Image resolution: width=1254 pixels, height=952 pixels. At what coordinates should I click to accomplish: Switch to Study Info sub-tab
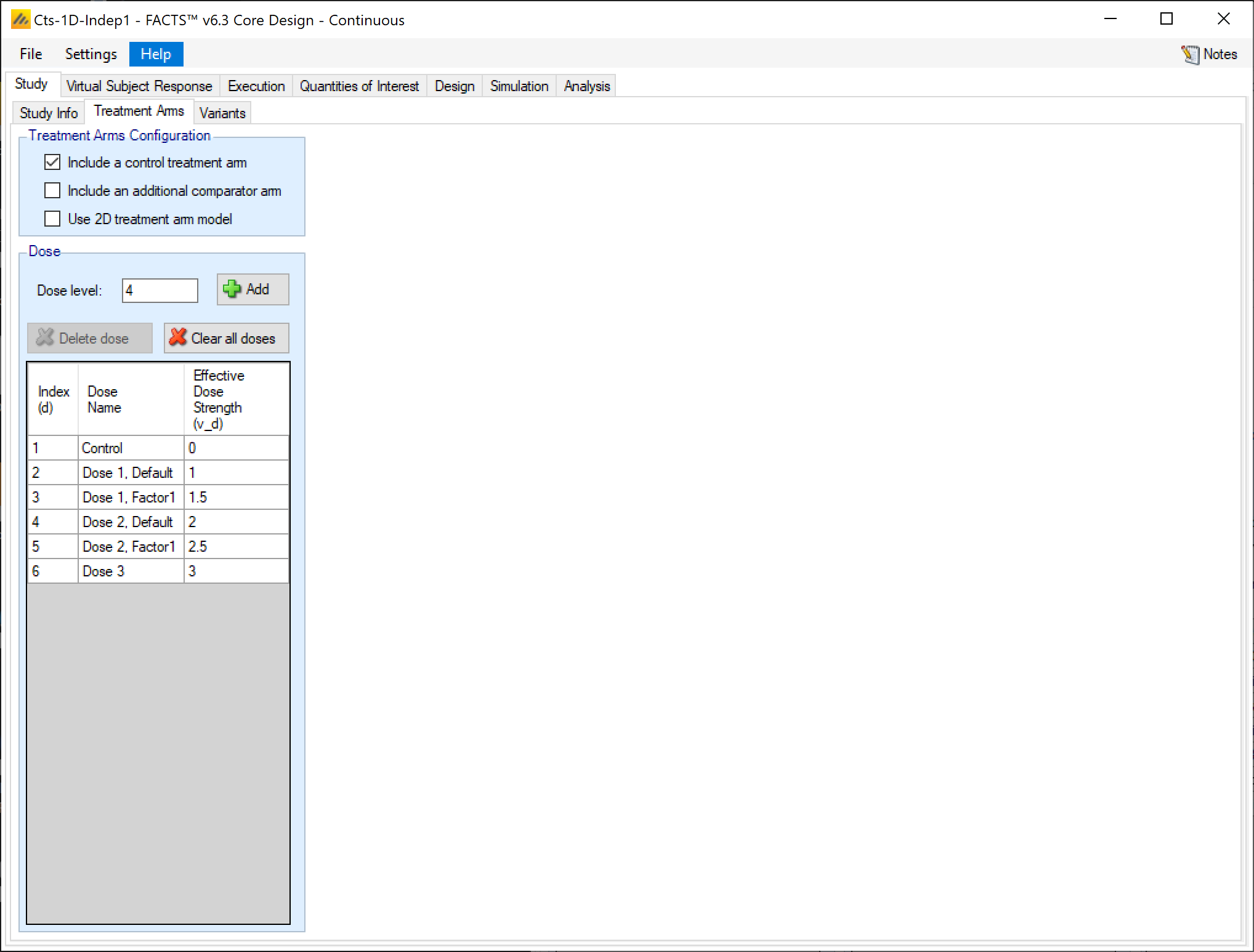click(49, 113)
